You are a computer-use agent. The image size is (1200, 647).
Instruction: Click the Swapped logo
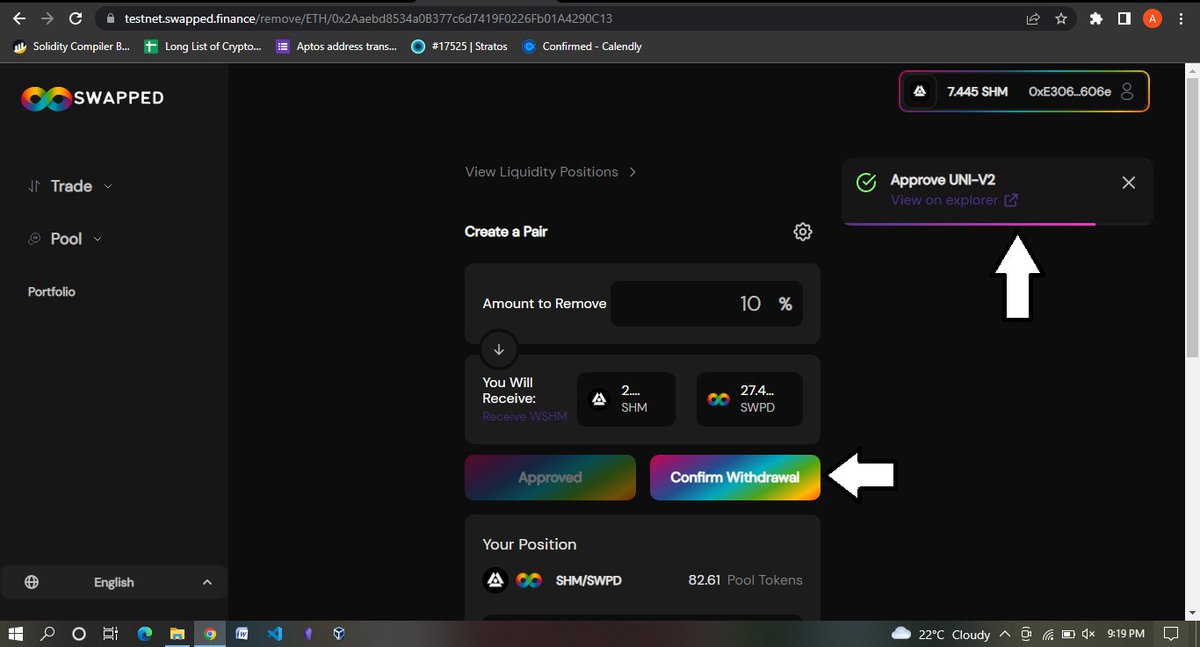click(92, 98)
